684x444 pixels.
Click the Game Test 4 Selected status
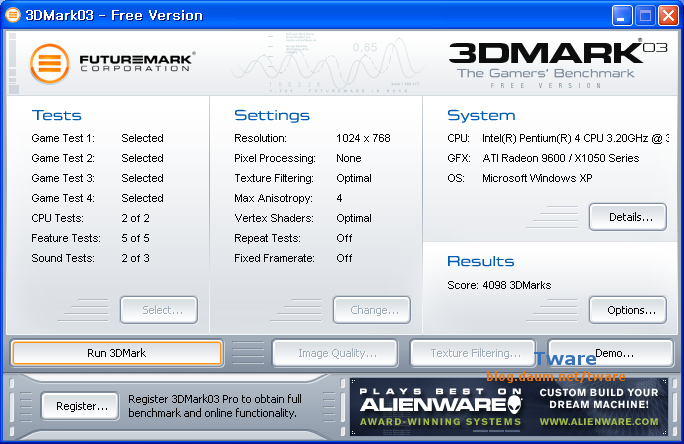(142, 198)
